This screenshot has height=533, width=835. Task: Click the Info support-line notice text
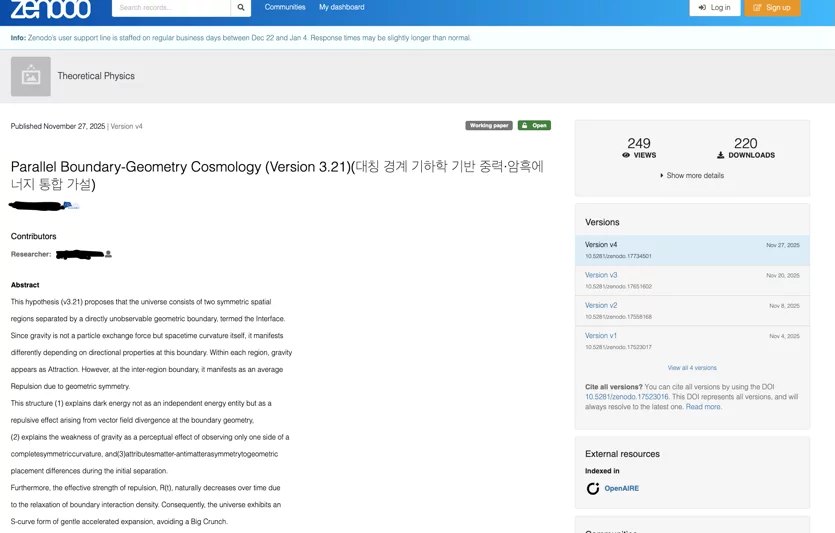[x=241, y=38]
